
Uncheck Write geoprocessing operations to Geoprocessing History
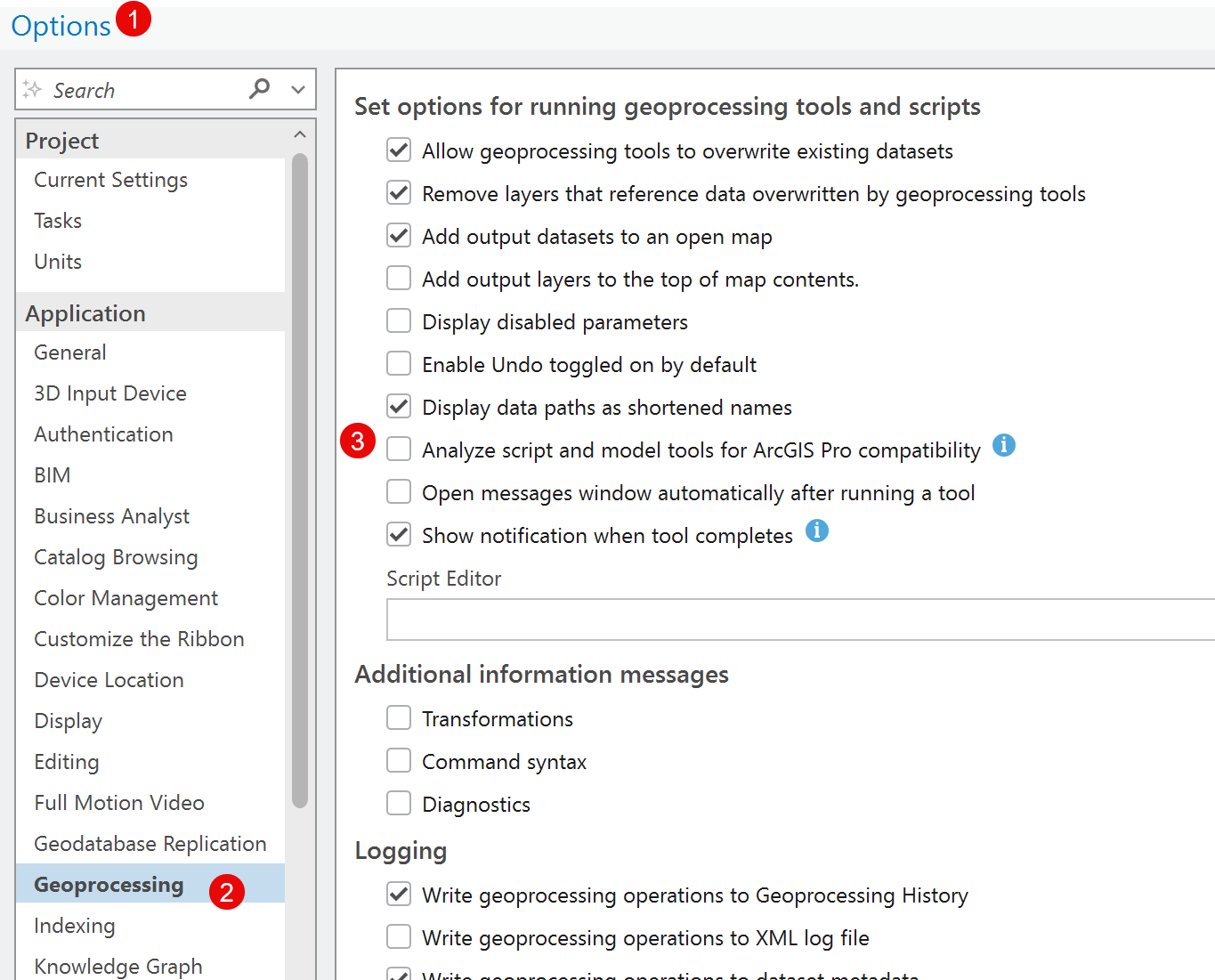click(x=398, y=894)
